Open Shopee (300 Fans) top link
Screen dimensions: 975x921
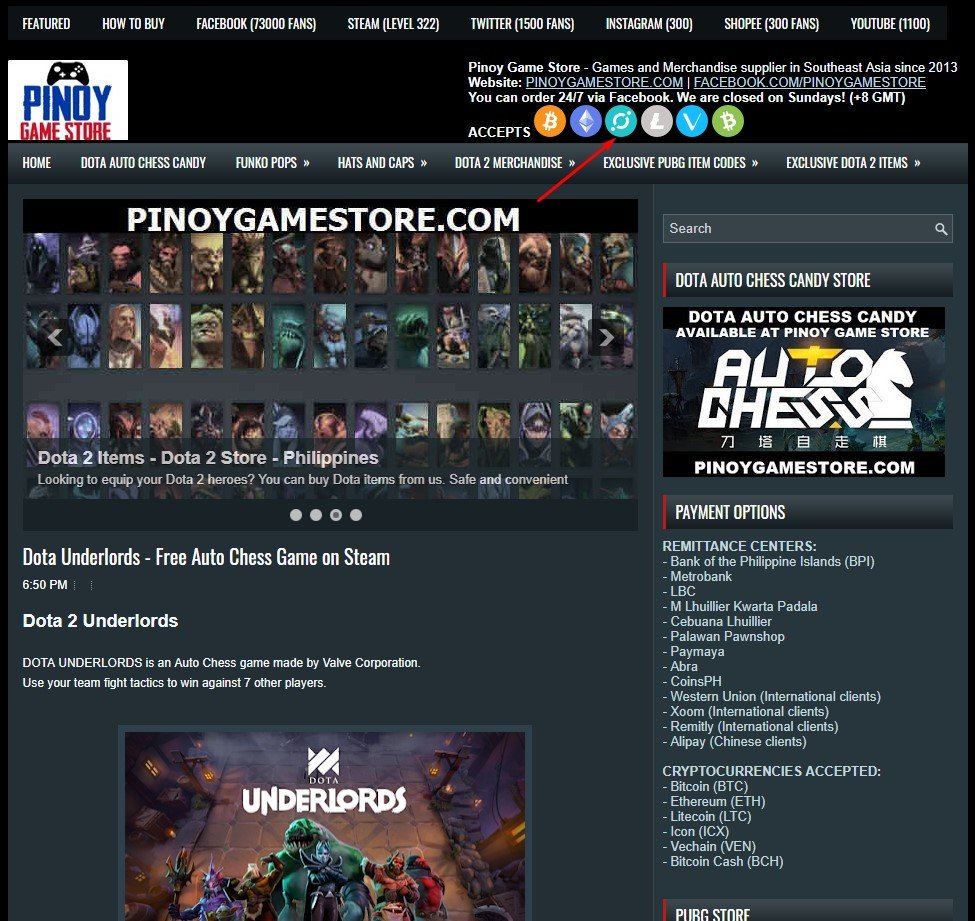point(772,24)
